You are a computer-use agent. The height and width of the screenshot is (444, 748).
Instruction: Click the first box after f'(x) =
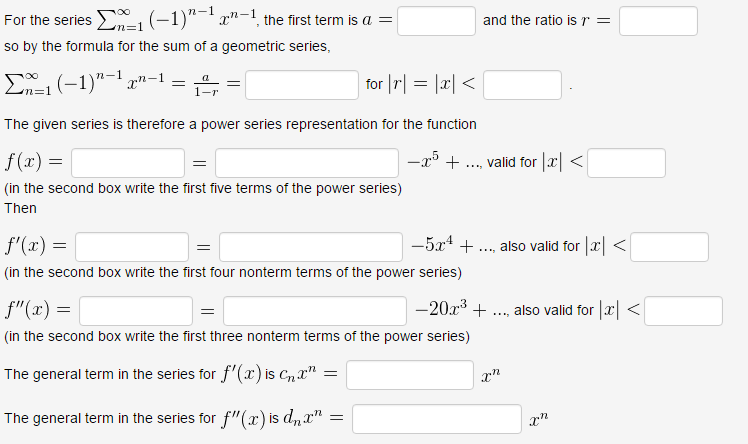point(132,247)
